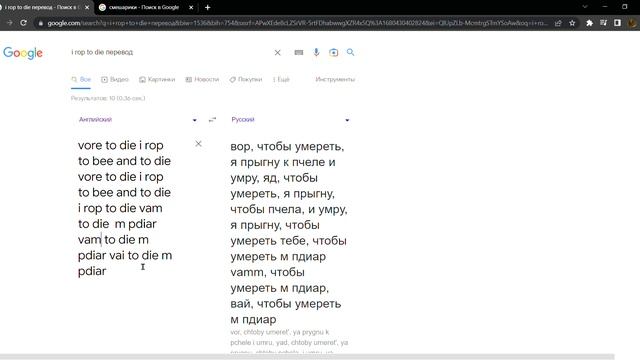The height and width of the screenshot is (360, 640).
Task: Share this page icon in address bar
Action: [x=558, y=23]
